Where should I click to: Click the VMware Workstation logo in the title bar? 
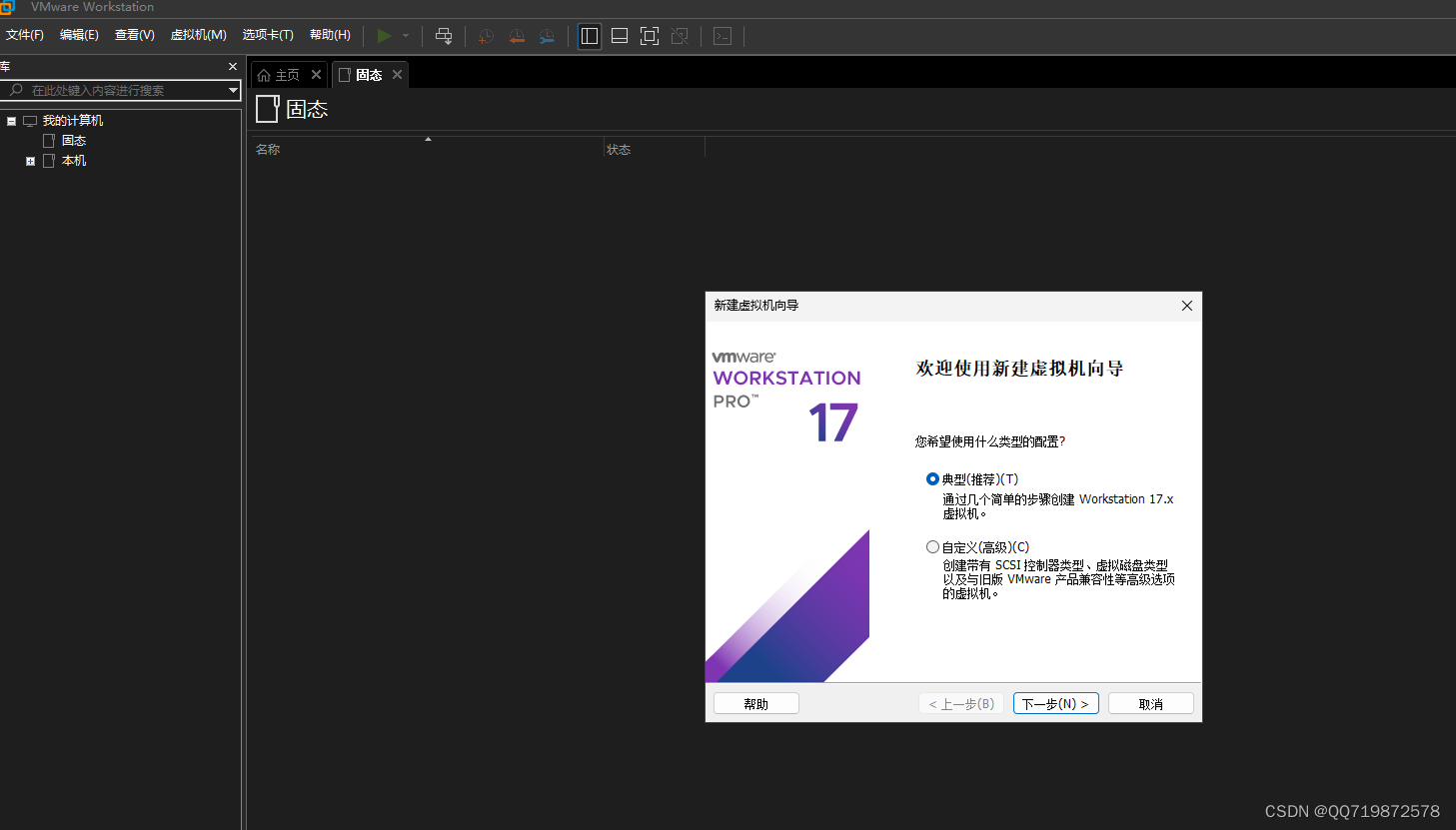click(7, 7)
